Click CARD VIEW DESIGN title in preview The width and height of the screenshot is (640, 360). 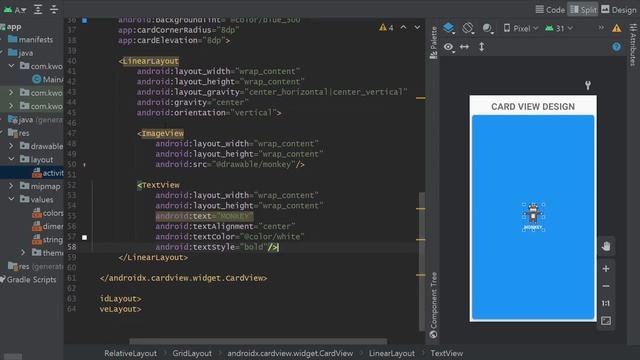pos(533,107)
